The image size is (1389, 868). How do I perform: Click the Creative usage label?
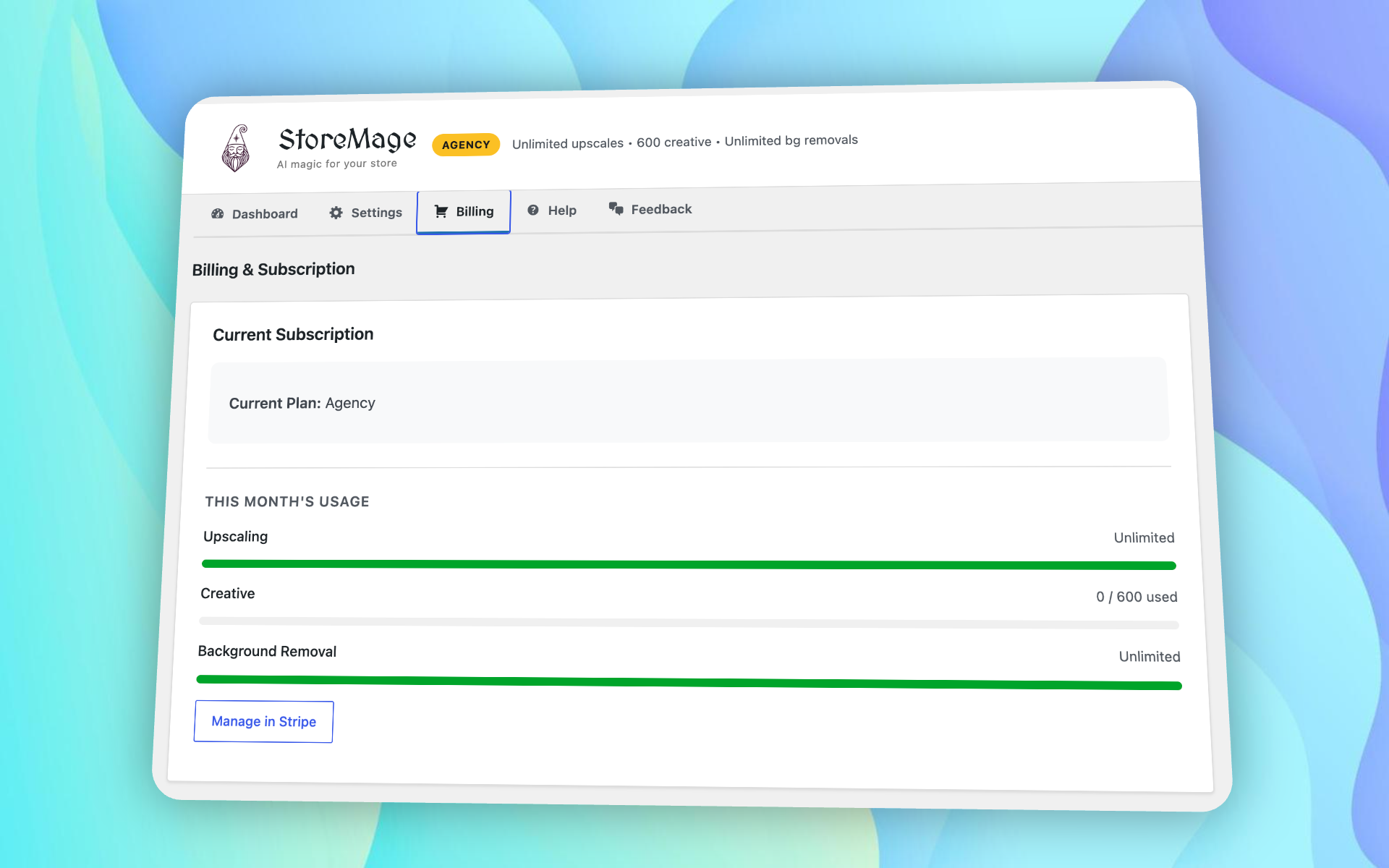click(228, 593)
